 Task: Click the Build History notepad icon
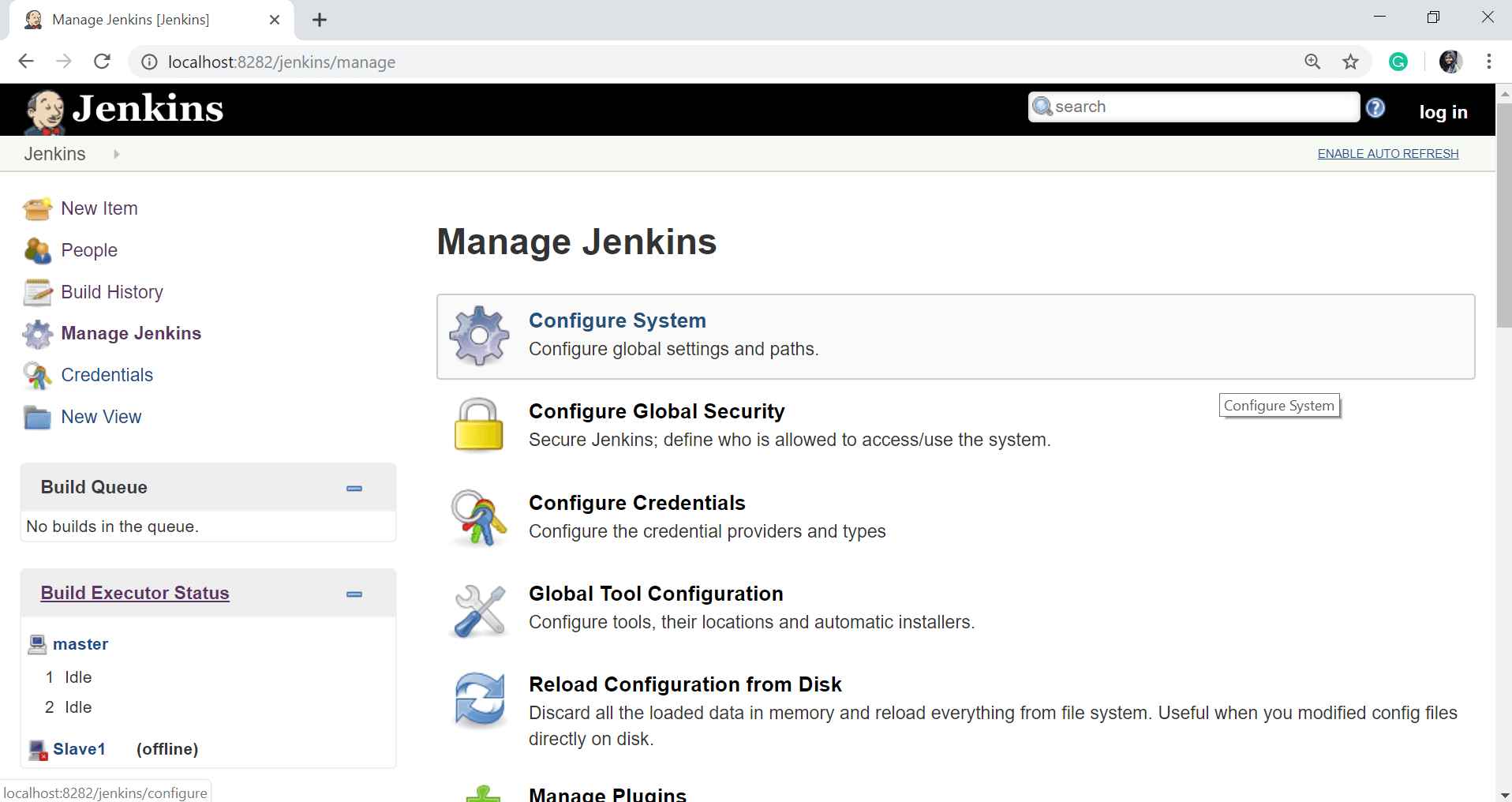37,292
